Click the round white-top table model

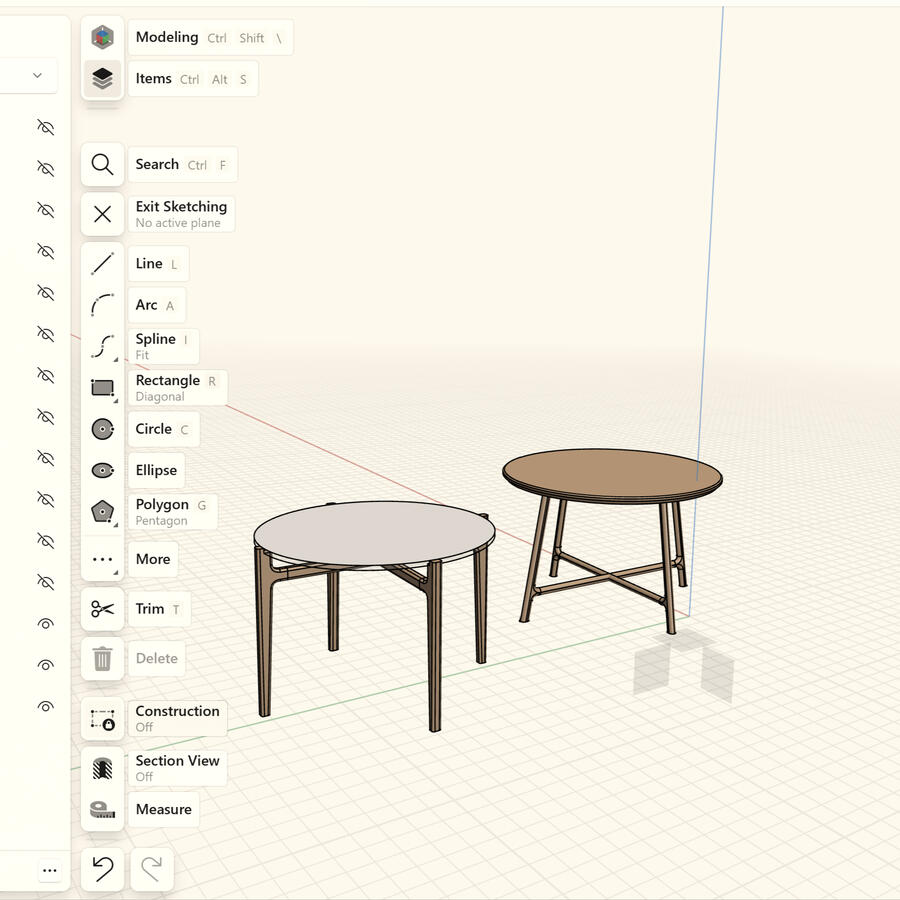pyautogui.click(x=373, y=535)
